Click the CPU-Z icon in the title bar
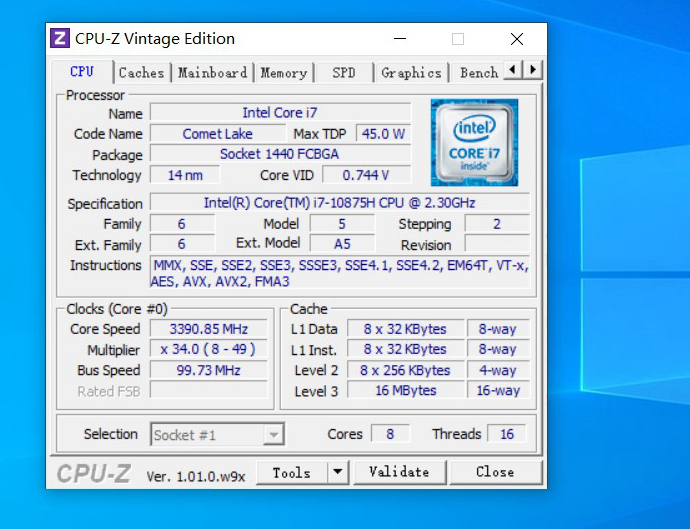Viewport: 690px width, 529px height. click(60, 39)
